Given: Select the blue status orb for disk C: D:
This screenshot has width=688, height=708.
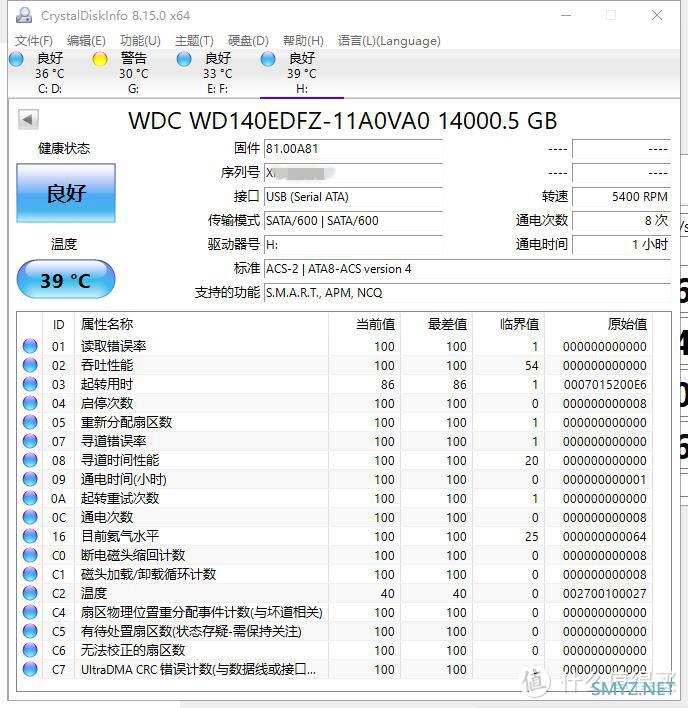Looking at the screenshot, I should [16, 59].
